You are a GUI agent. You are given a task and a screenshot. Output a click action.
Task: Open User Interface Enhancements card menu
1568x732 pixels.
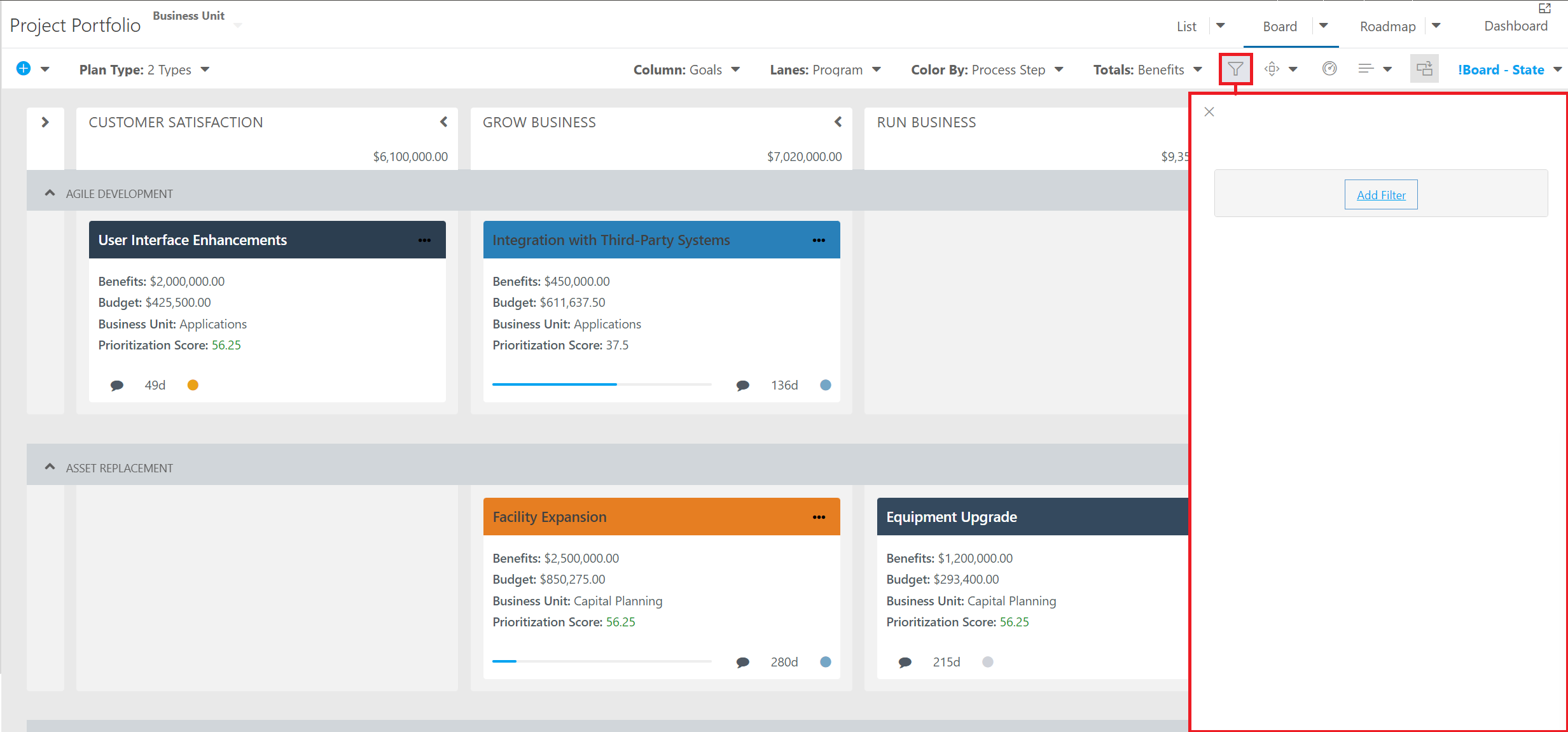(425, 240)
